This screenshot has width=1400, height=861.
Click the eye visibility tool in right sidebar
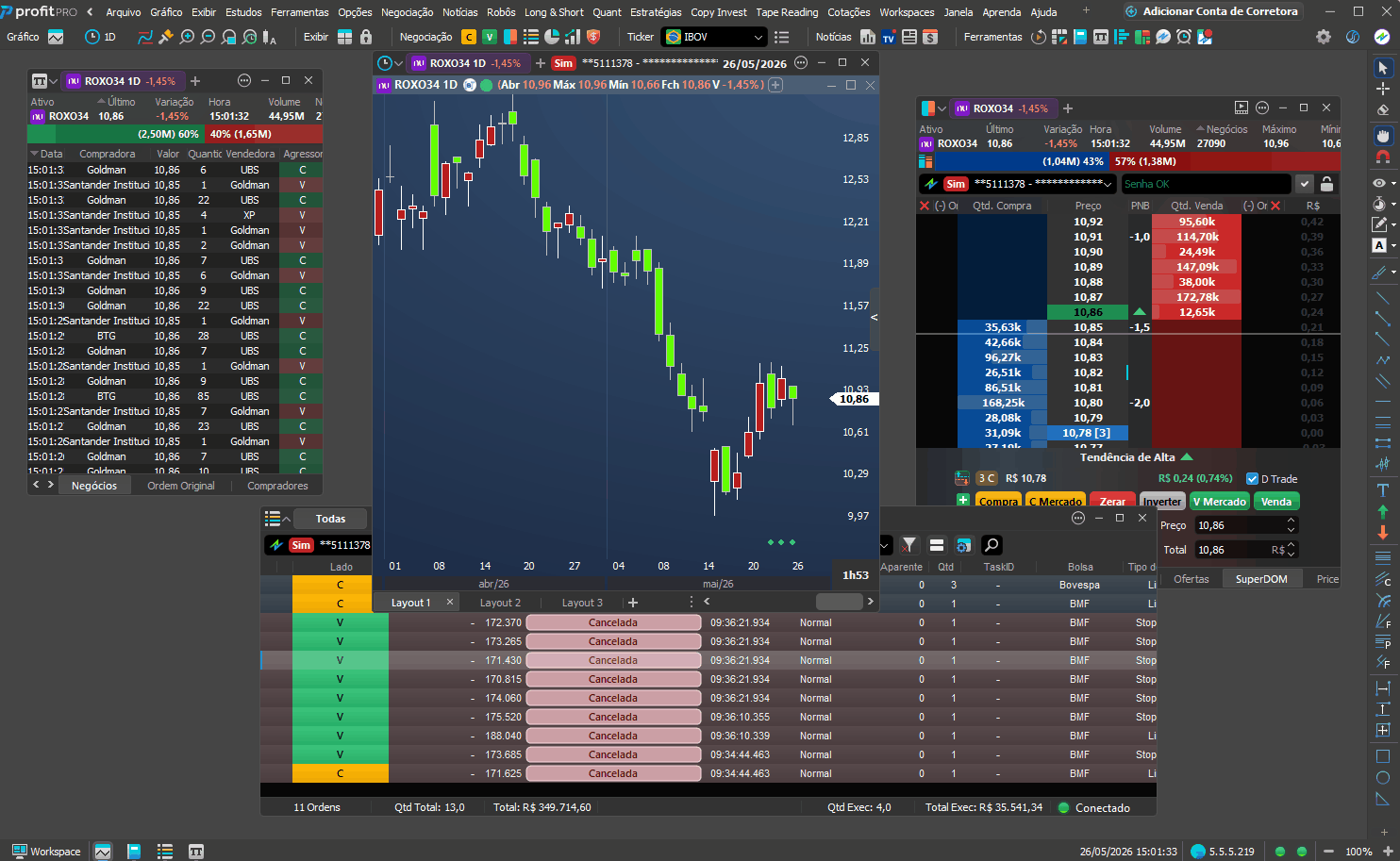(x=1379, y=183)
